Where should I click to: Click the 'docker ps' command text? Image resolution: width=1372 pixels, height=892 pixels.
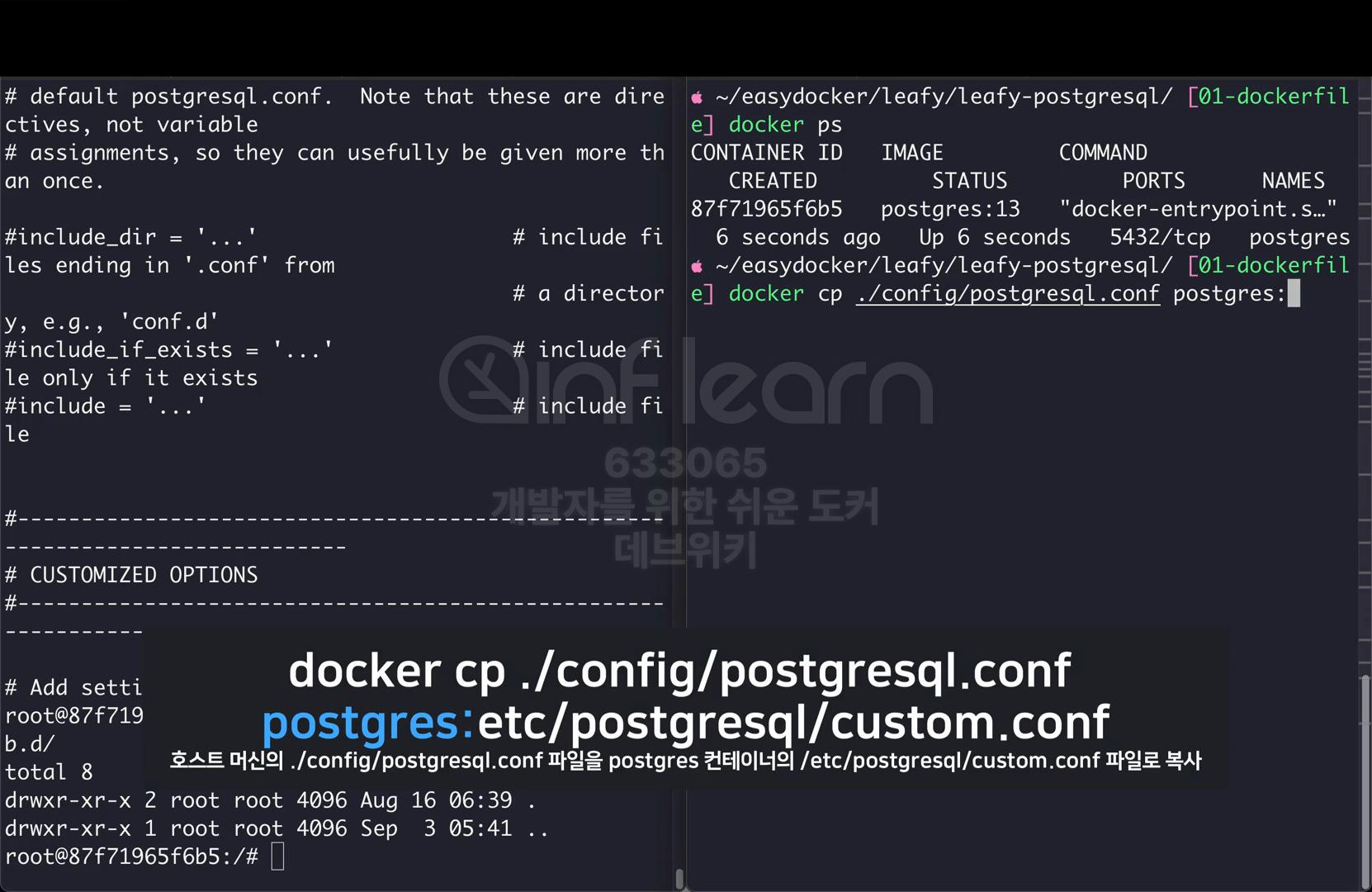(785, 125)
